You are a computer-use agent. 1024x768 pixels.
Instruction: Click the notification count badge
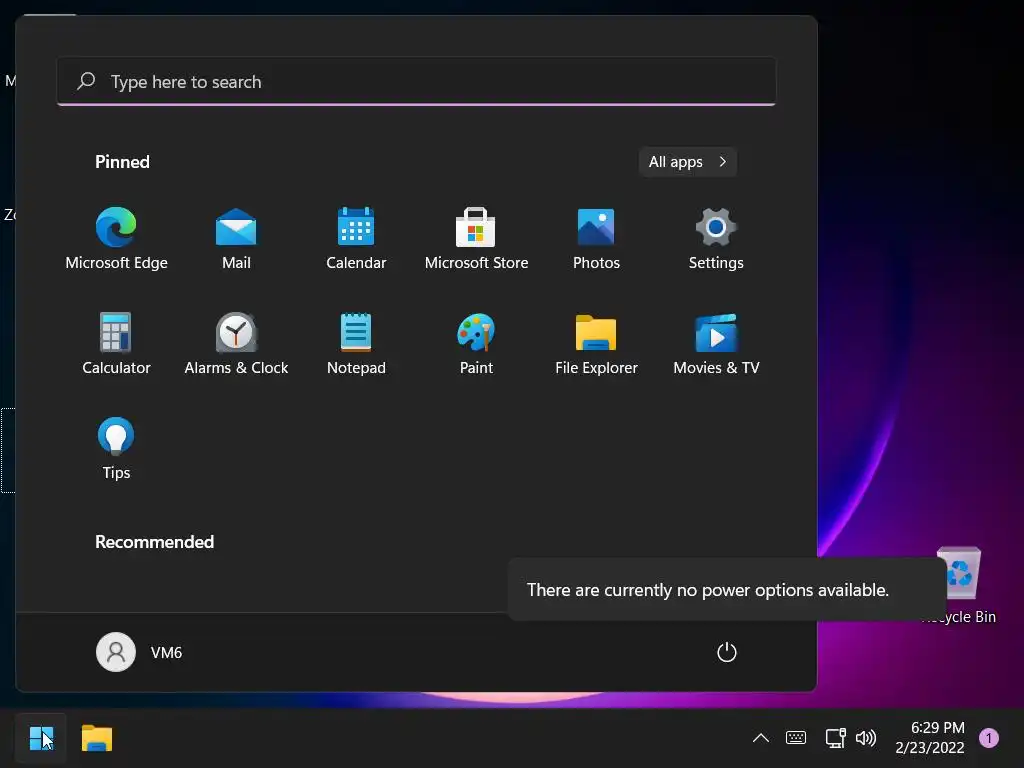[x=989, y=738]
